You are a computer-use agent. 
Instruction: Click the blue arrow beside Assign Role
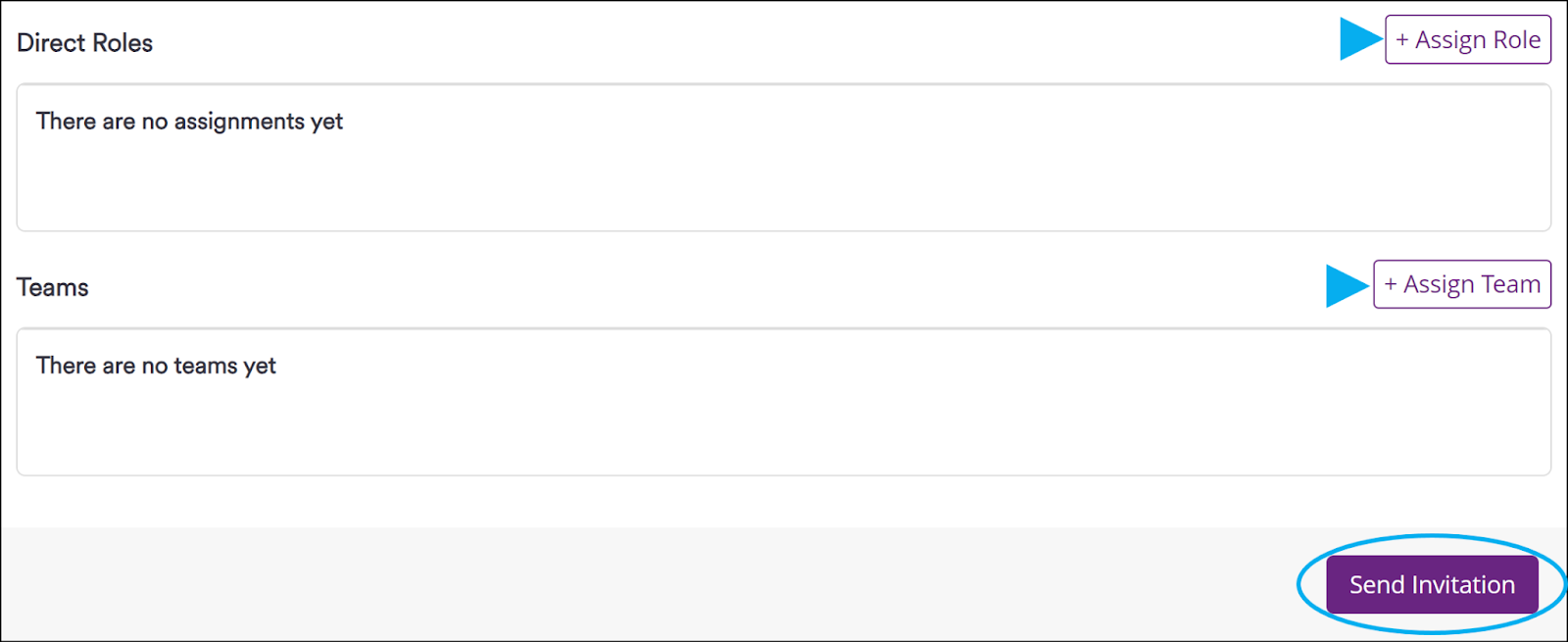(1359, 39)
